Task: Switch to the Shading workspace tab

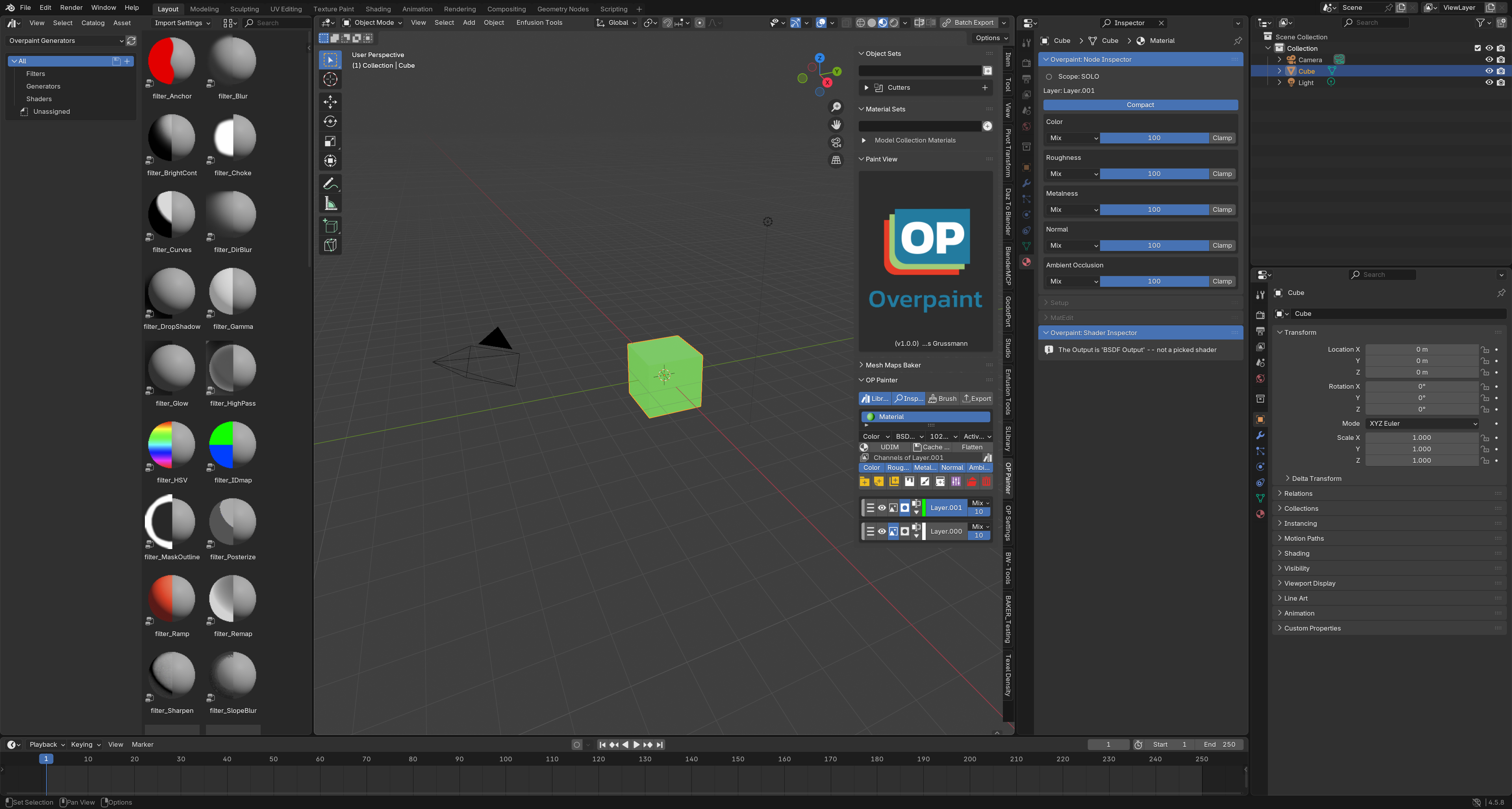Action: click(378, 9)
